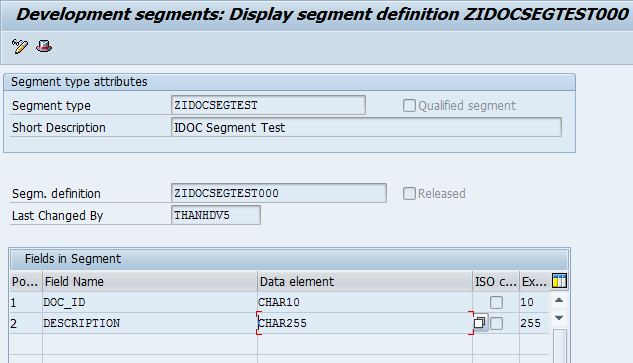Click the Last Changed By field THANHDV5
The height and width of the screenshot is (363, 633).
[x=216, y=215]
